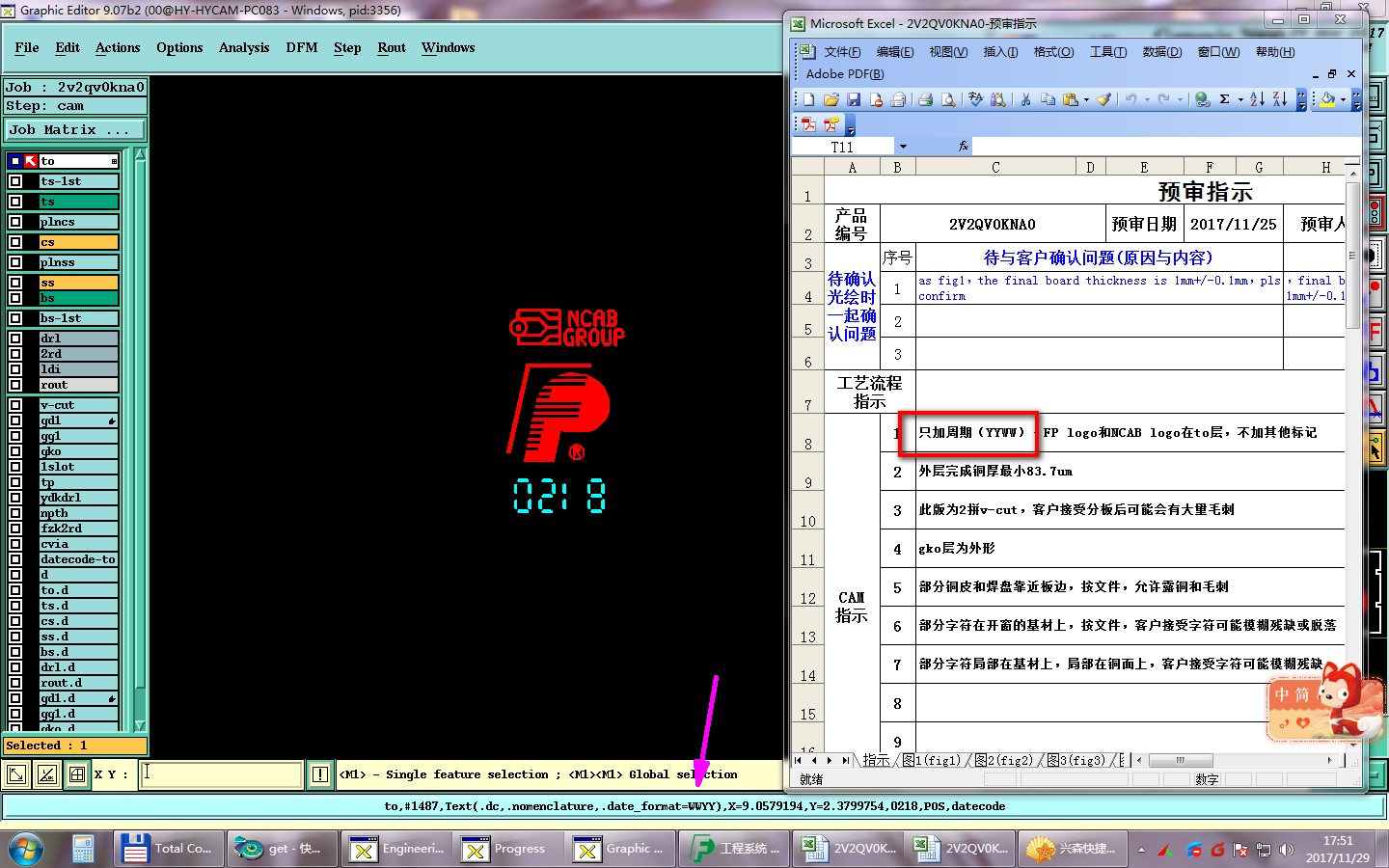
Task: Click Fill Color bucket icon in Excel
Action: coord(1327,99)
